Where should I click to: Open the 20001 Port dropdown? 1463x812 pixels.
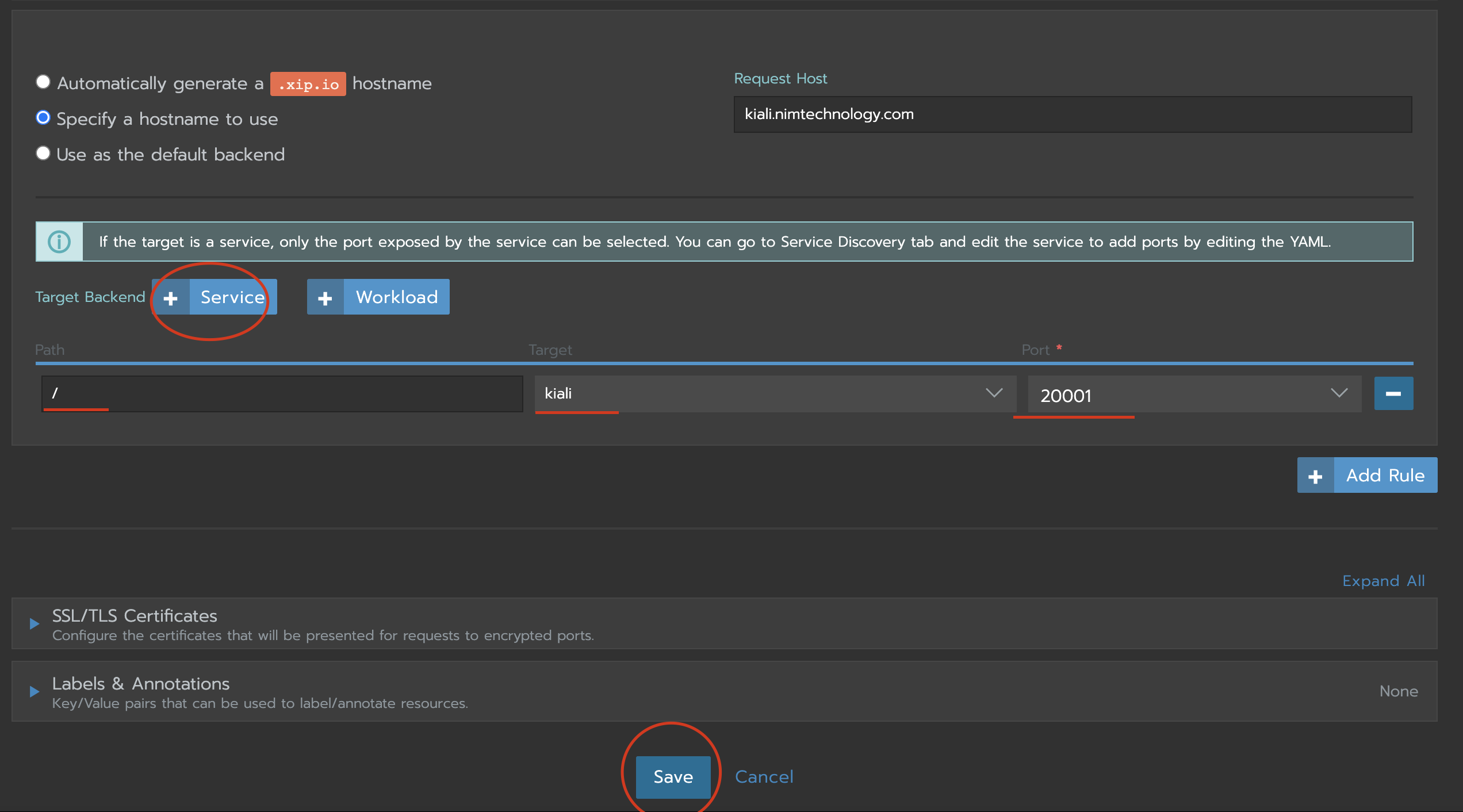[x=1194, y=395]
